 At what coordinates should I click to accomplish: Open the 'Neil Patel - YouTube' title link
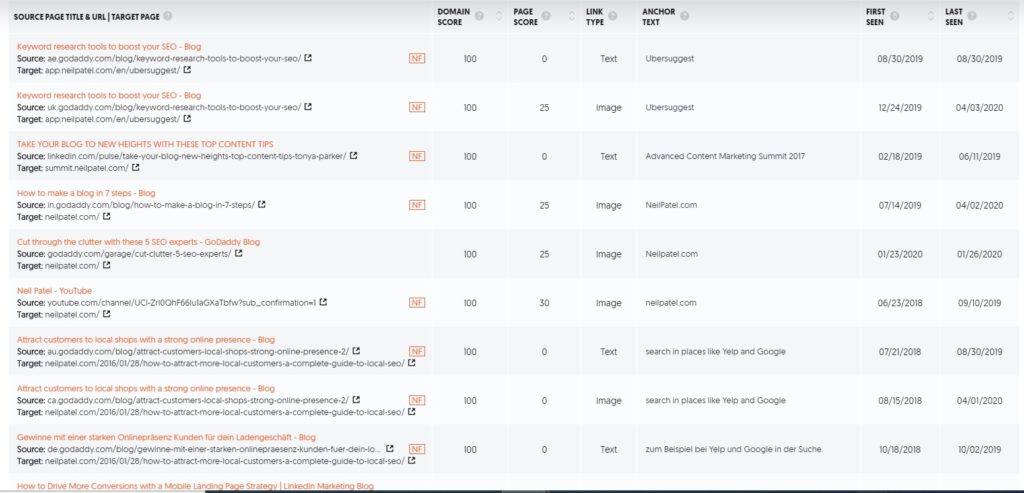[x=54, y=291]
